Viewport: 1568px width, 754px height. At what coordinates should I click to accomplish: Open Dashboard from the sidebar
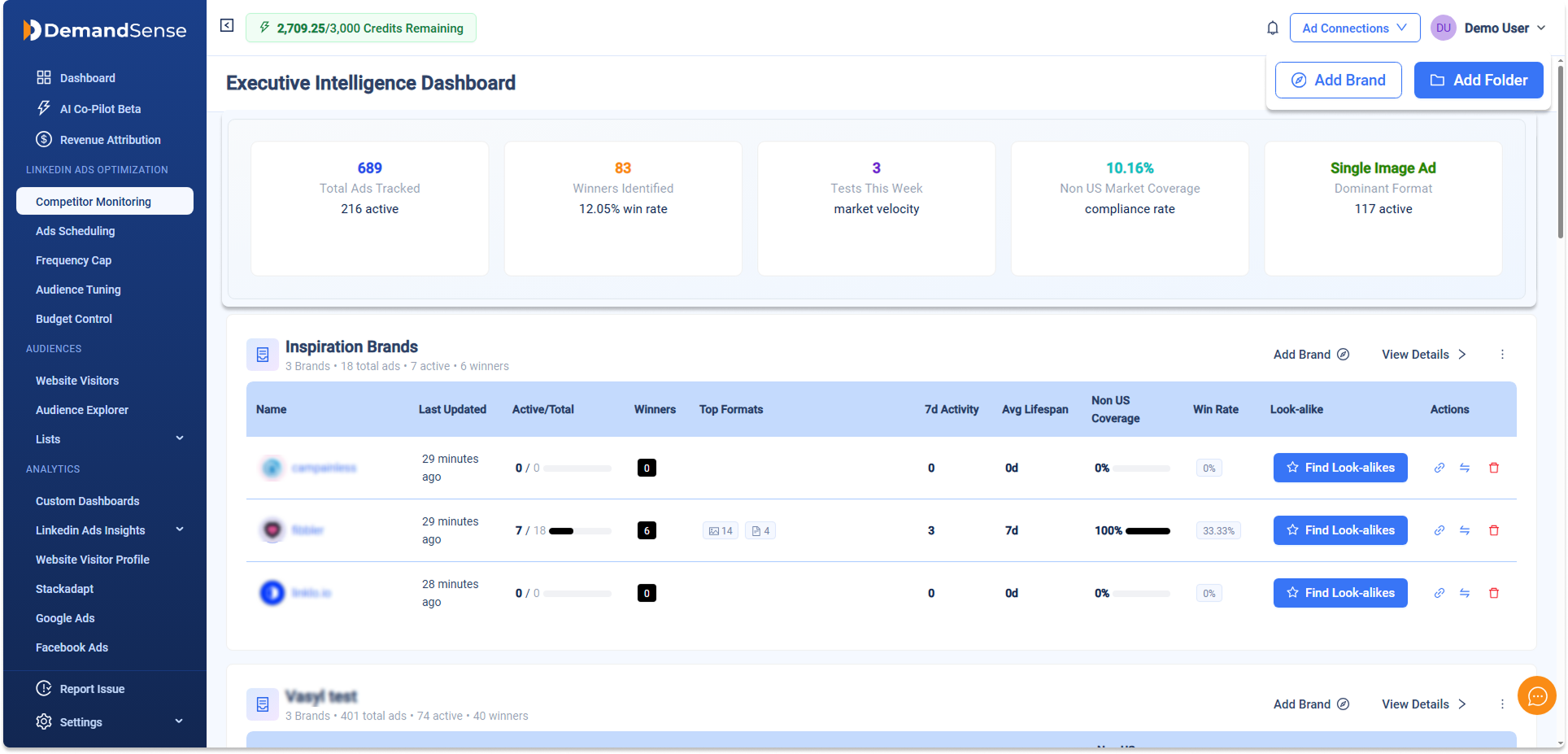(87, 78)
